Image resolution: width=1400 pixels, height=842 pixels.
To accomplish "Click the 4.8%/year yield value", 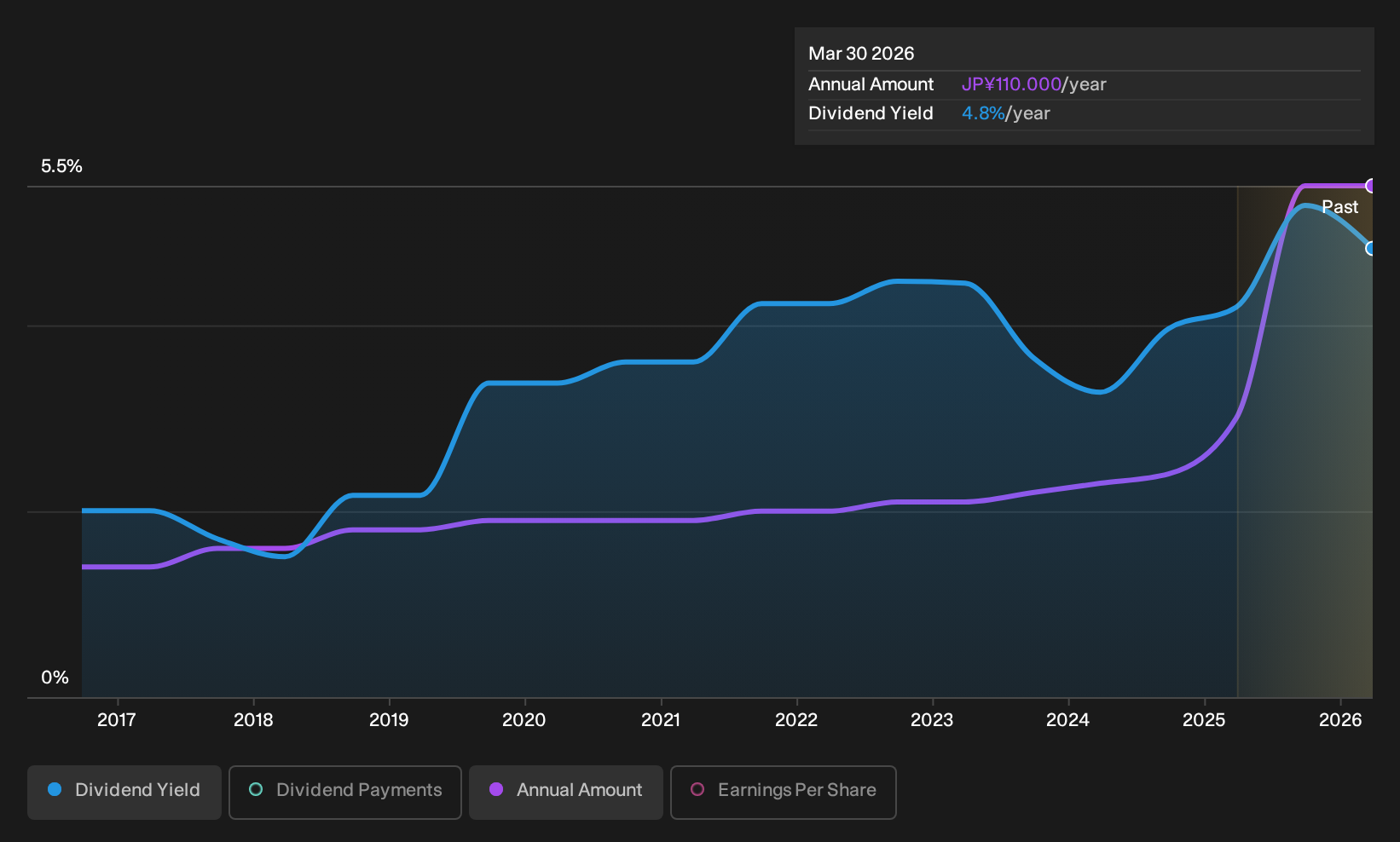I will [x=1006, y=113].
